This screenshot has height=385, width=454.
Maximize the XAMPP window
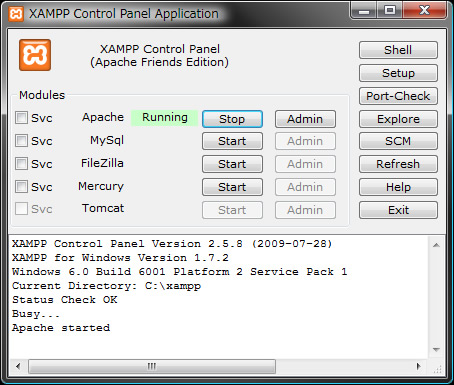tap(390, 11)
